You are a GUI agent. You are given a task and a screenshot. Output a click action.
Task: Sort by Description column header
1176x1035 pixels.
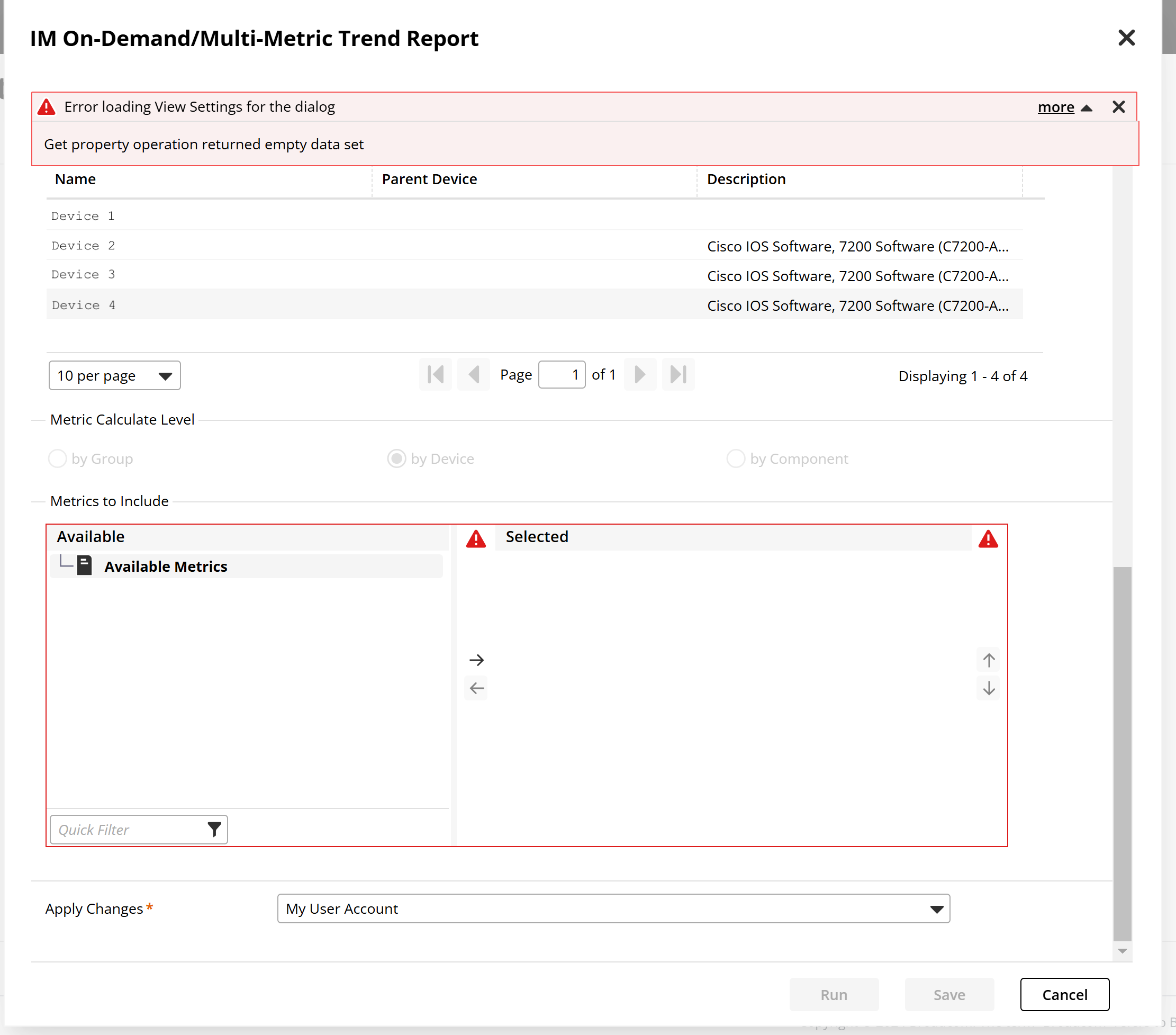[746, 179]
